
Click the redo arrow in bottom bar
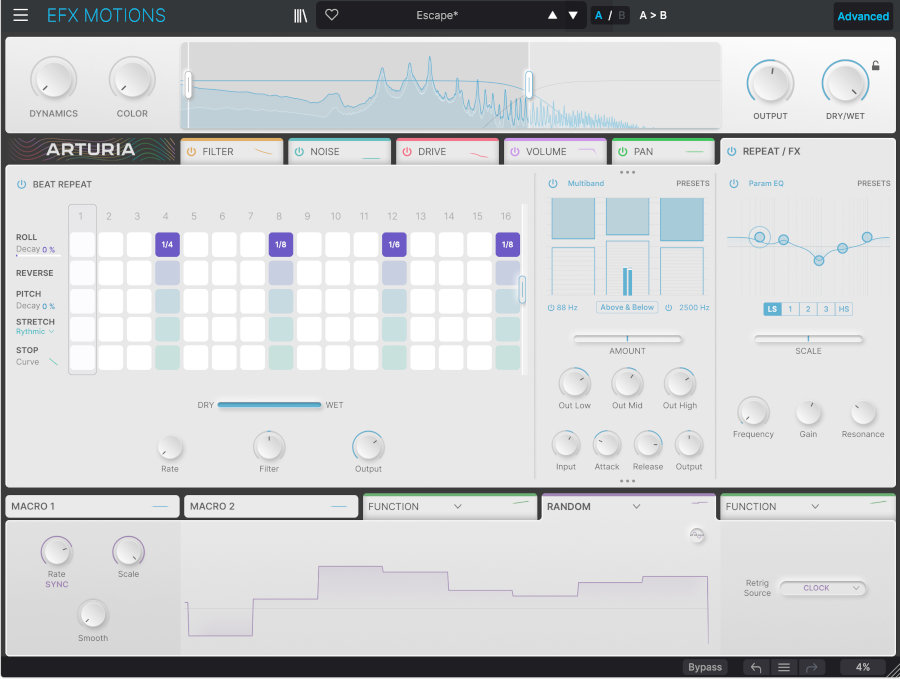[x=812, y=666]
